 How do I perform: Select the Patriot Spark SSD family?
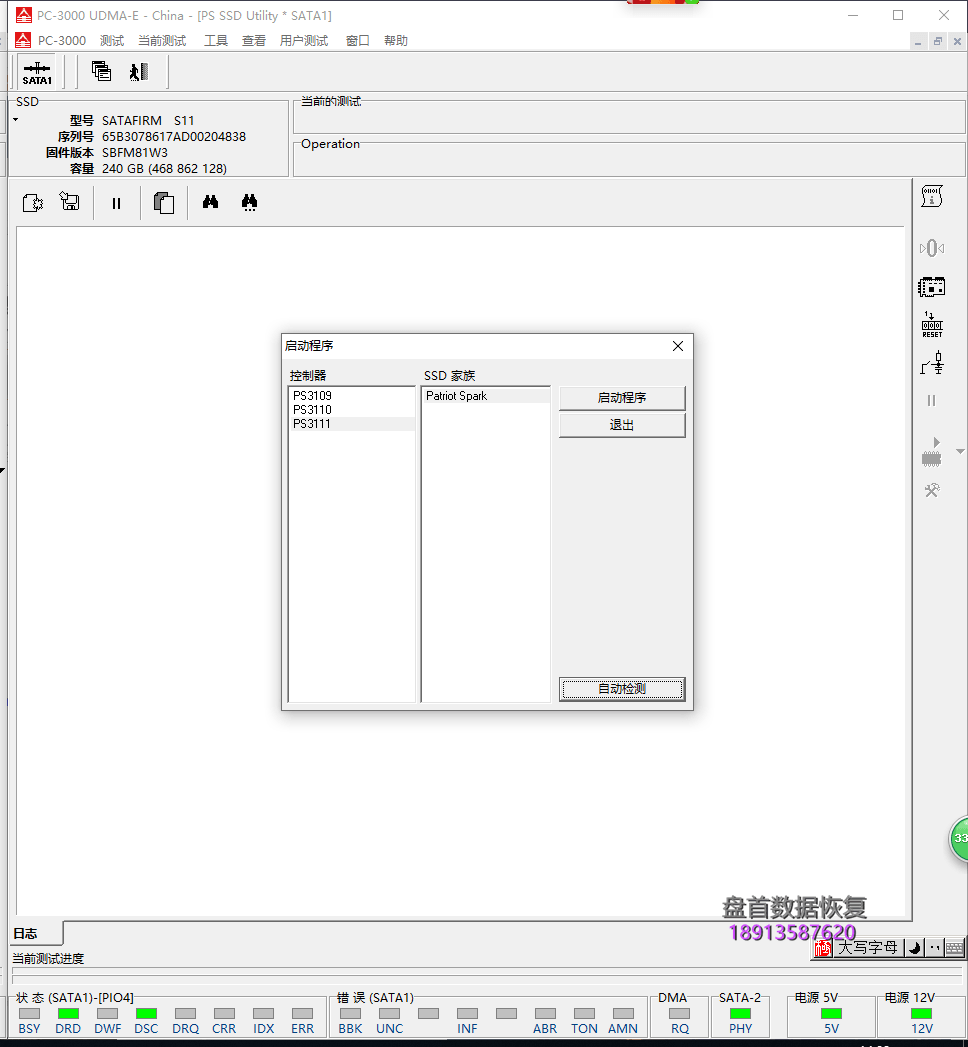coord(486,396)
